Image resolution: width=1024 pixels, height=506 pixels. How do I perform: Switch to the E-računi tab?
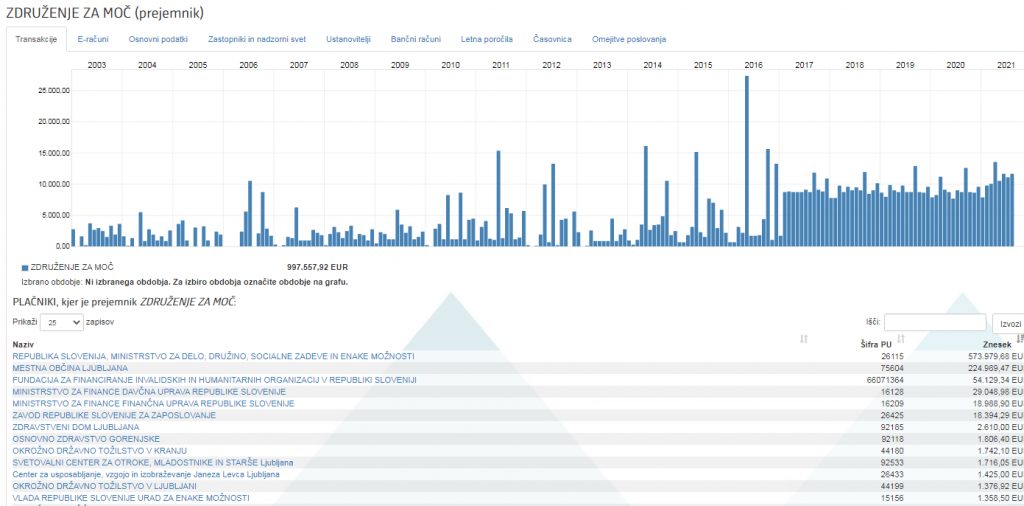pyautogui.click(x=93, y=39)
